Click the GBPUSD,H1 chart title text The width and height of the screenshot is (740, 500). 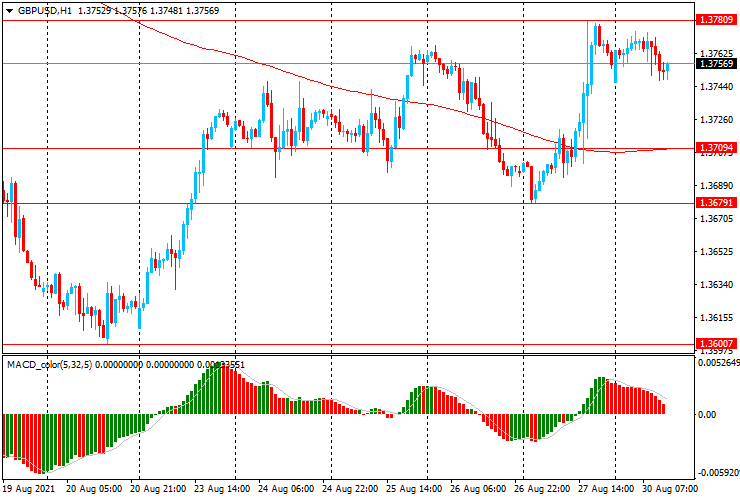point(44,10)
